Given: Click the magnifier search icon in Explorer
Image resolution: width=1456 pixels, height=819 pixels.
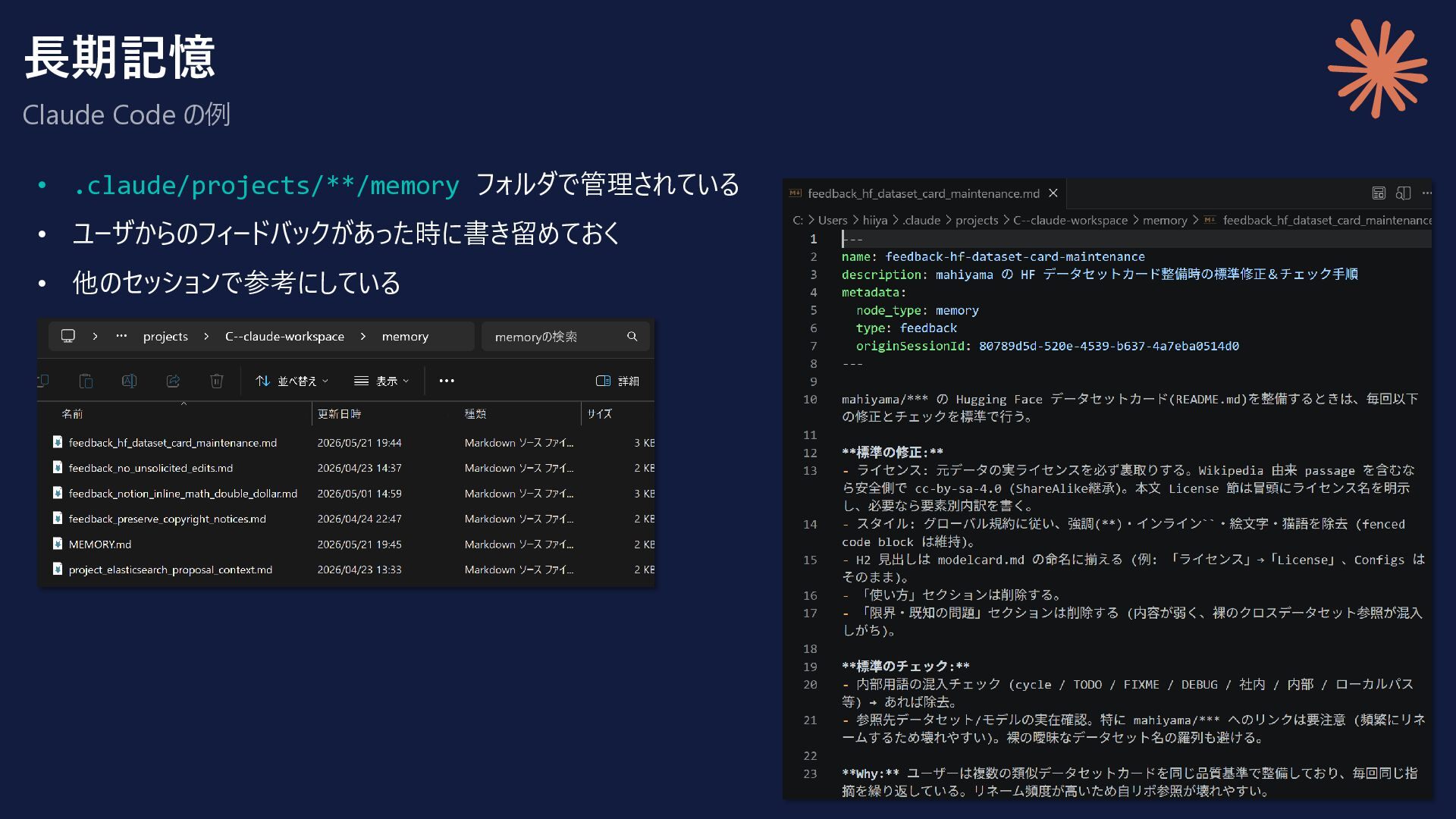Looking at the screenshot, I should click(632, 336).
